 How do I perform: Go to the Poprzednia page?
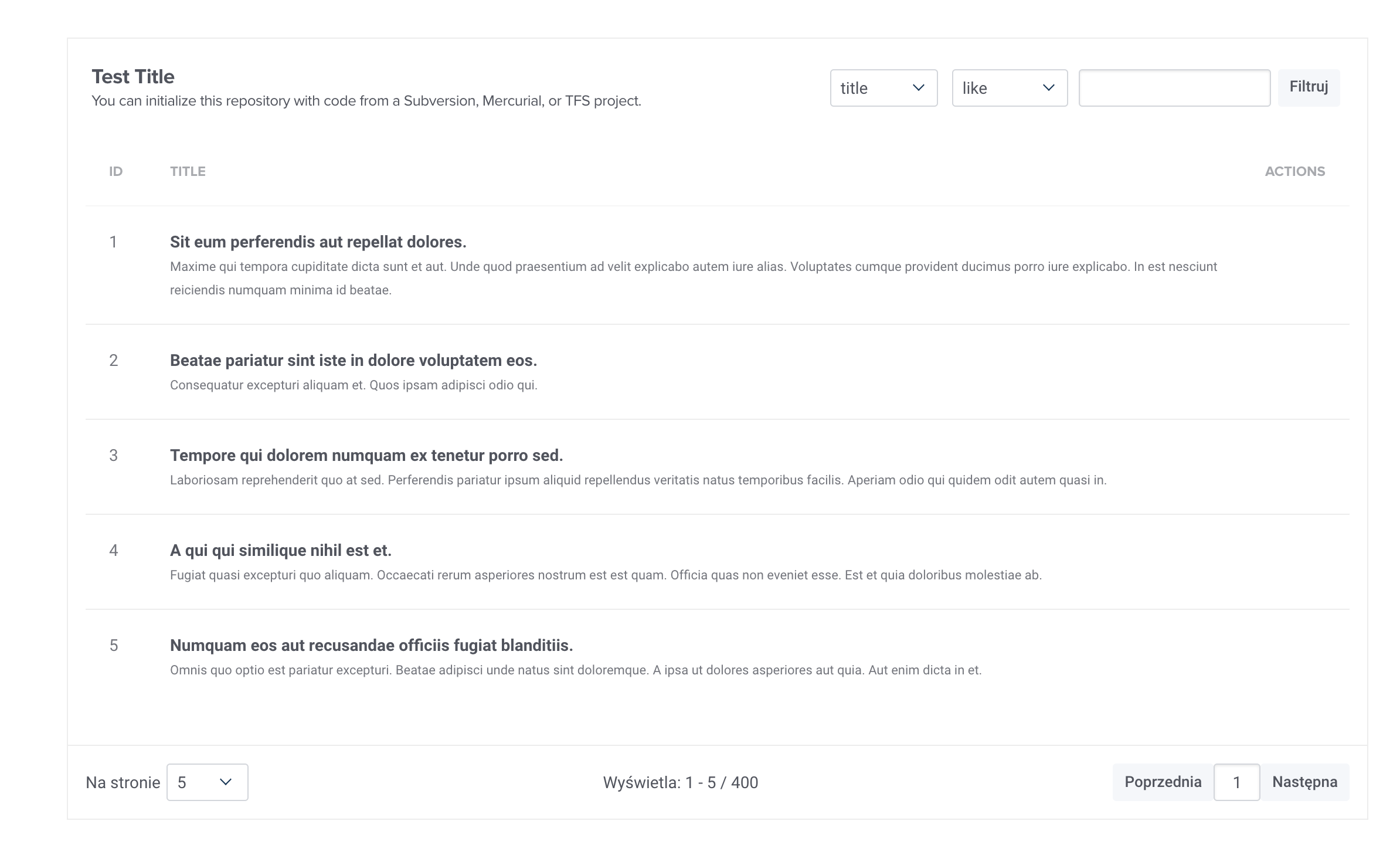point(1163,782)
